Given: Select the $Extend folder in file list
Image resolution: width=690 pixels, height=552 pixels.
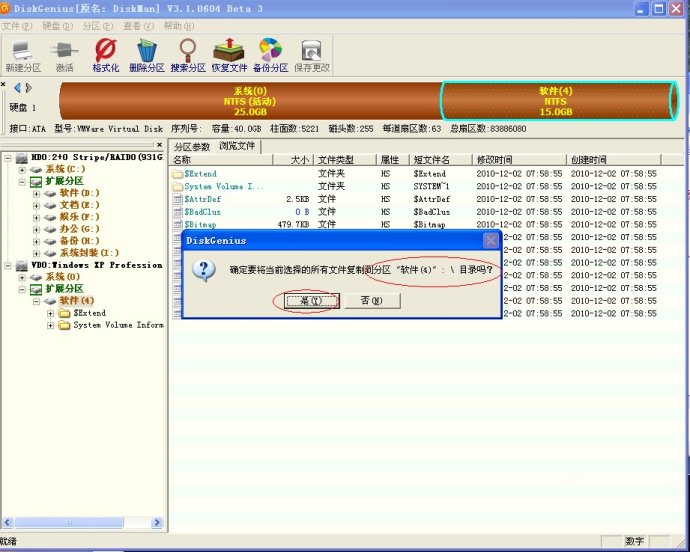Looking at the screenshot, I should tap(200, 173).
